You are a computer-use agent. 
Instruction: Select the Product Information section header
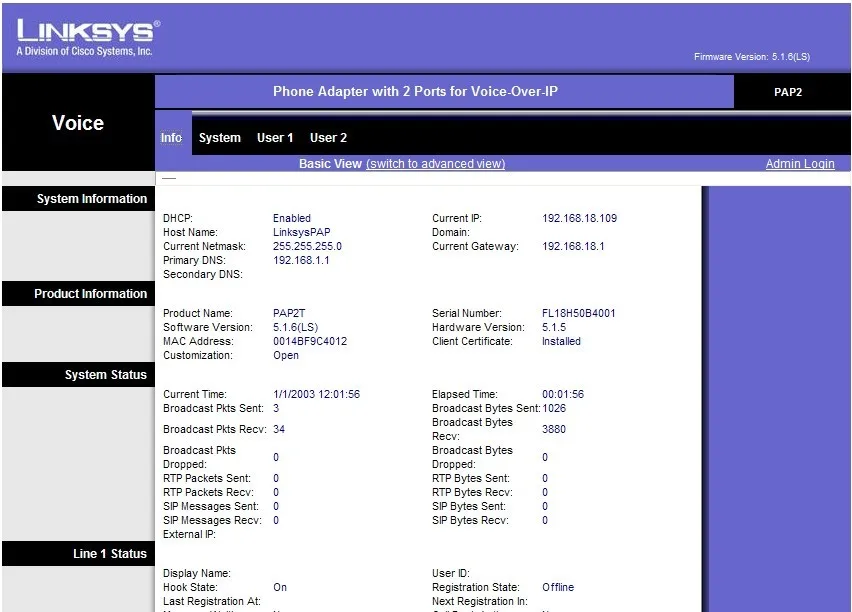(79, 293)
